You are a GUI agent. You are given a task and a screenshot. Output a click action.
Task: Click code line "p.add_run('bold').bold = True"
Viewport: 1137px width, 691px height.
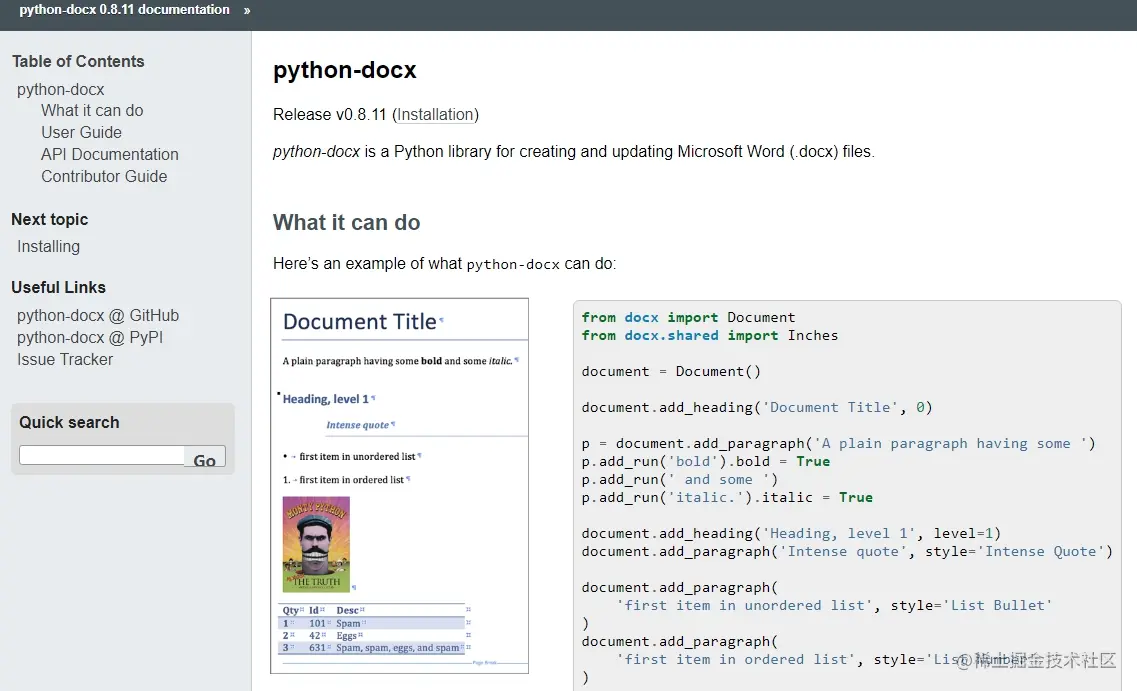tap(706, 461)
